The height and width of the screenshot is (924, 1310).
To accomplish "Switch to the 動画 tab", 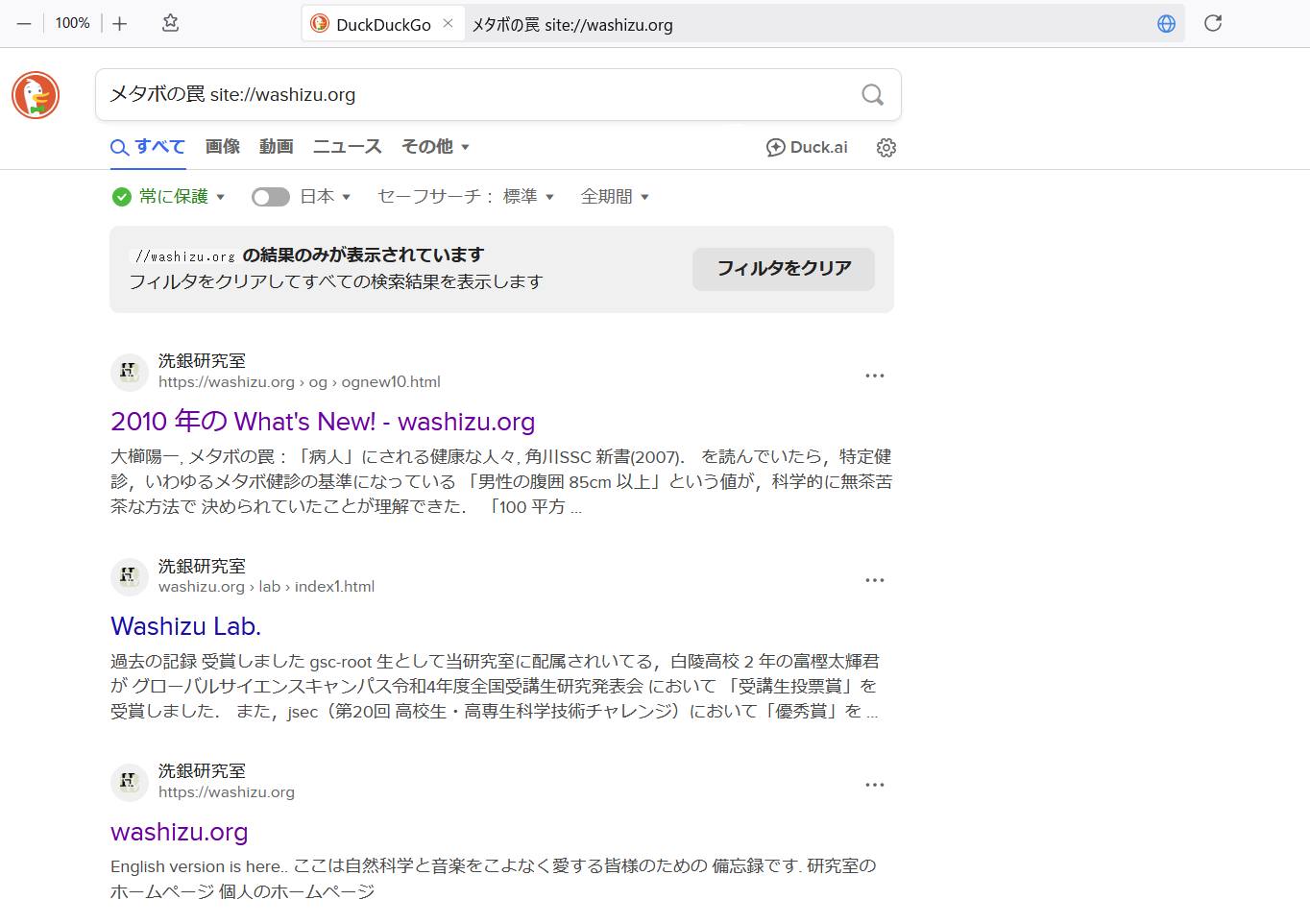I will tap(277, 147).
